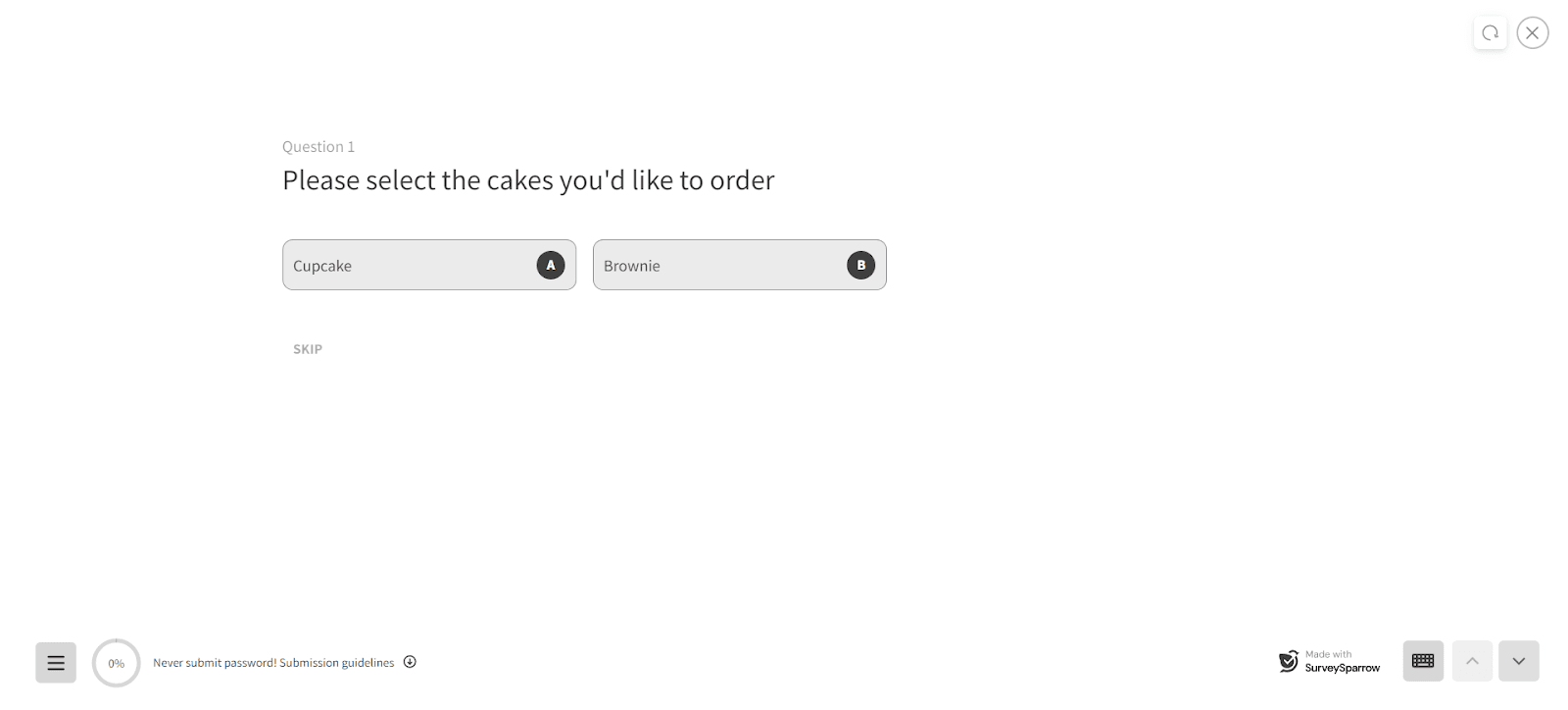Screen dimensions: 1568x710
Task: Click the question heading about cakes
Action: [x=528, y=180]
